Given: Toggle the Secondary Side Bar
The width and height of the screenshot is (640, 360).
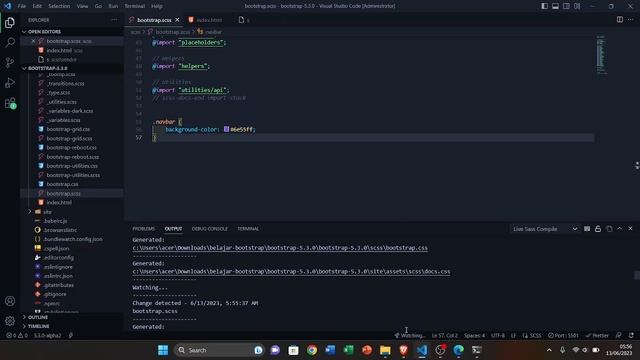Looking at the screenshot, I should [x=567, y=6].
